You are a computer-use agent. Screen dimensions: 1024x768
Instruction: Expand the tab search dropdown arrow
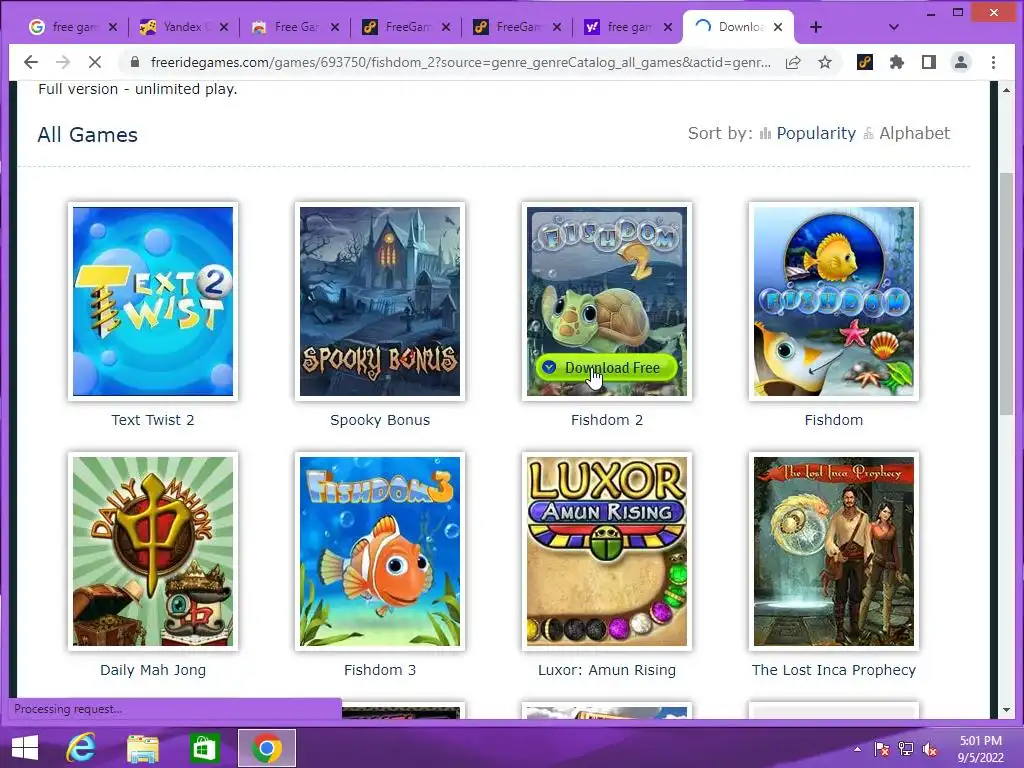tap(894, 27)
